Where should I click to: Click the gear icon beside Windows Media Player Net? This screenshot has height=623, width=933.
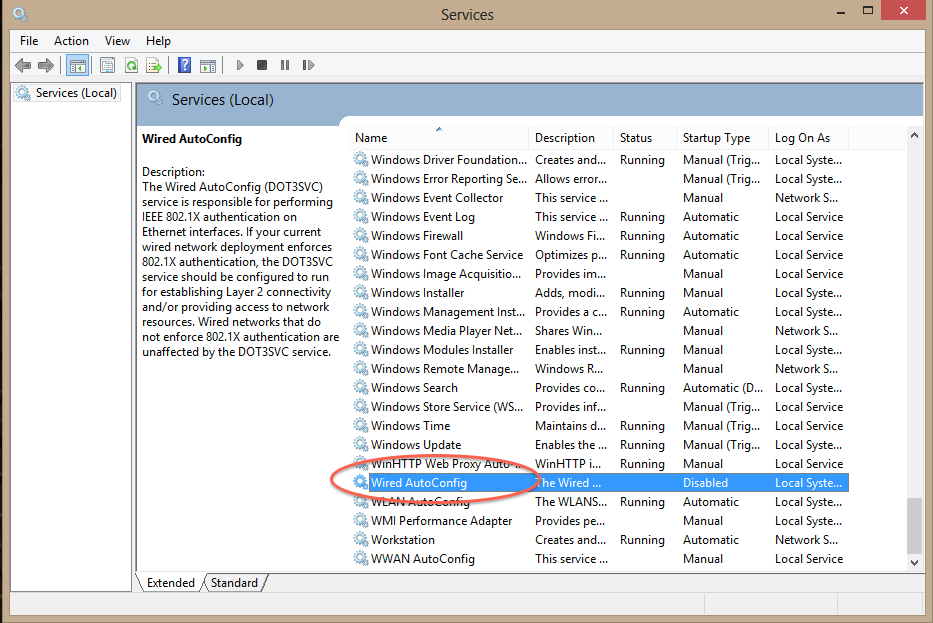pyautogui.click(x=361, y=330)
